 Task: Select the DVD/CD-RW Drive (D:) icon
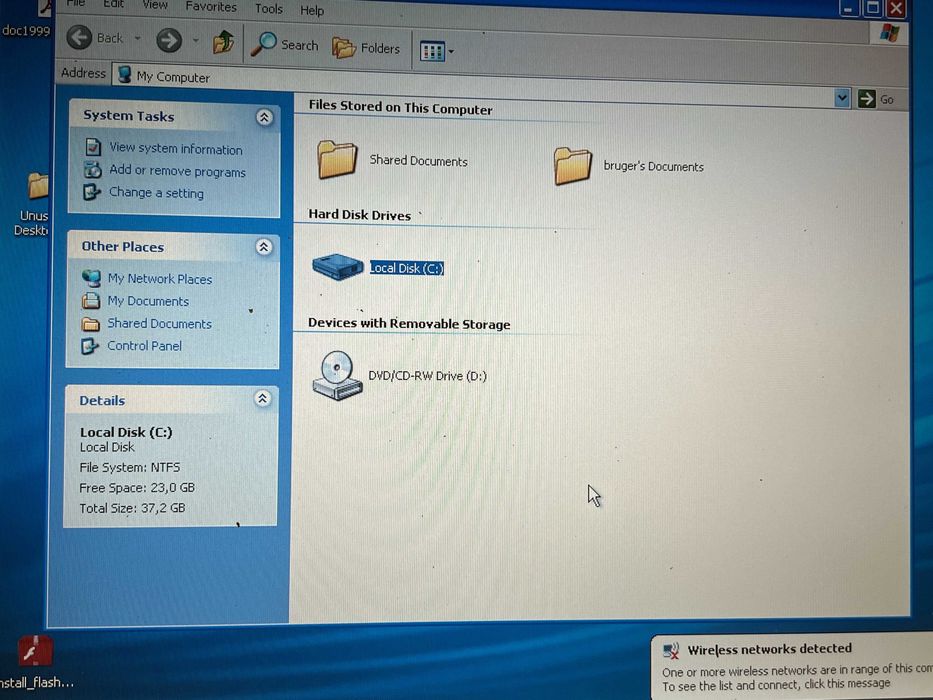pyautogui.click(x=337, y=375)
